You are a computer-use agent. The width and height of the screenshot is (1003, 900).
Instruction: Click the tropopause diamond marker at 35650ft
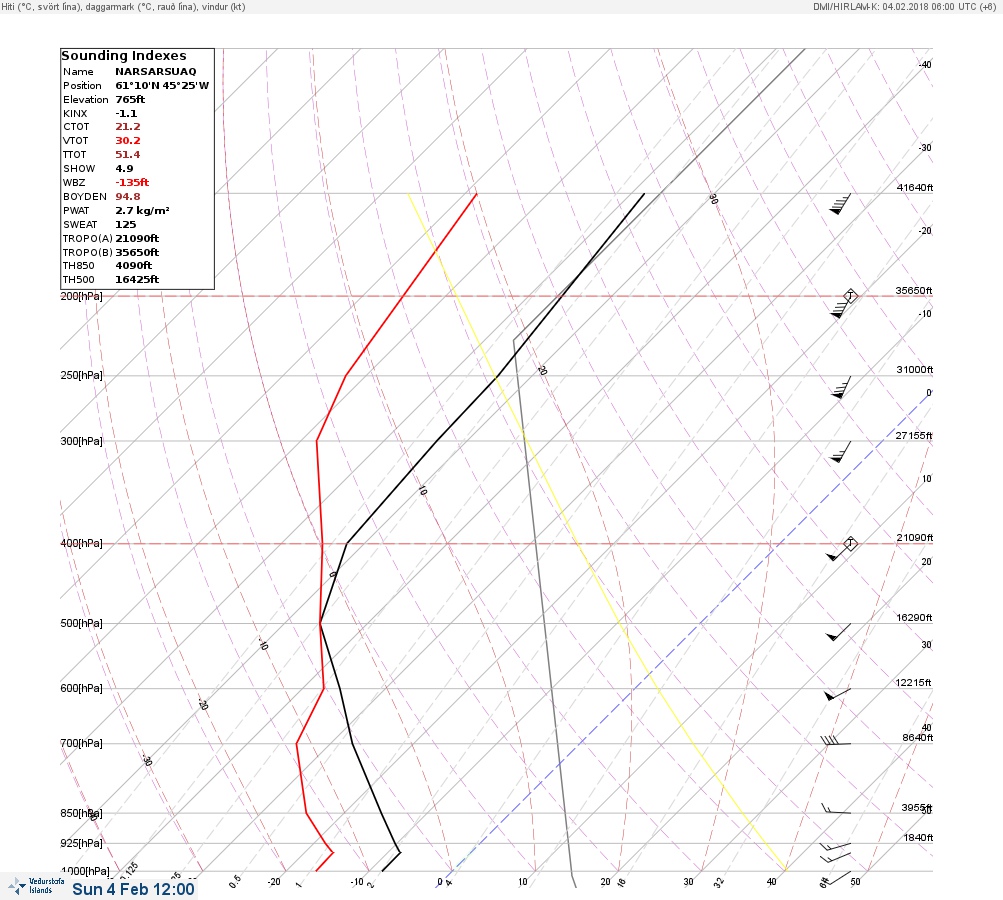click(x=850, y=296)
